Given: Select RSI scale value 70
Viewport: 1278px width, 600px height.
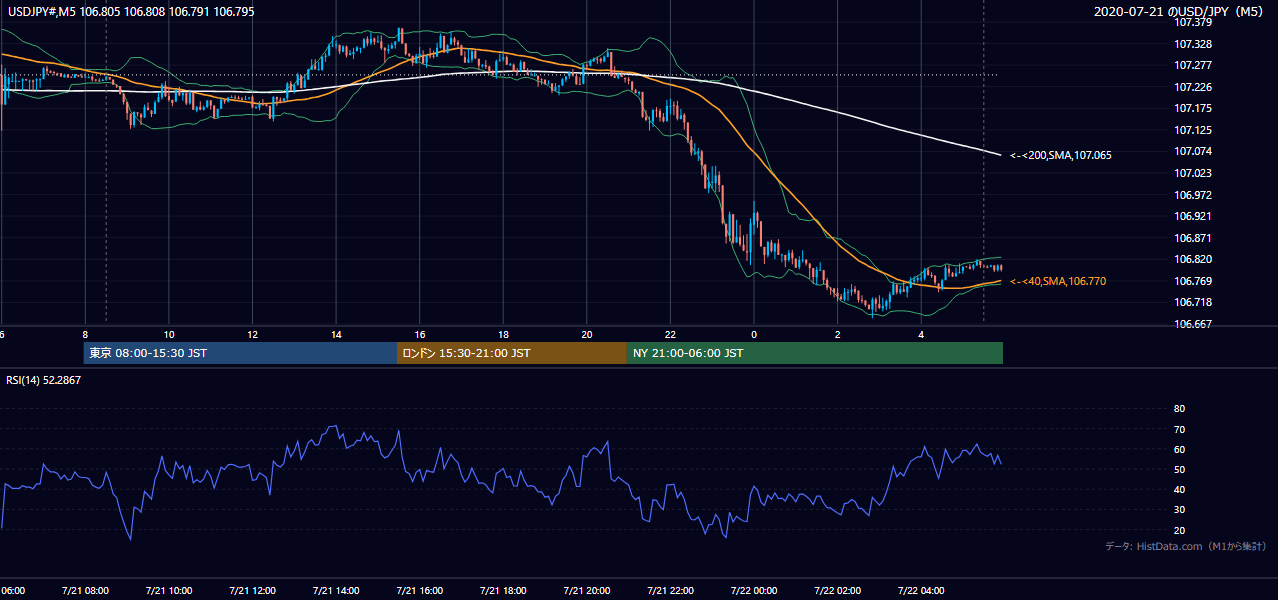Looking at the screenshot, I should pos(1179,429).
